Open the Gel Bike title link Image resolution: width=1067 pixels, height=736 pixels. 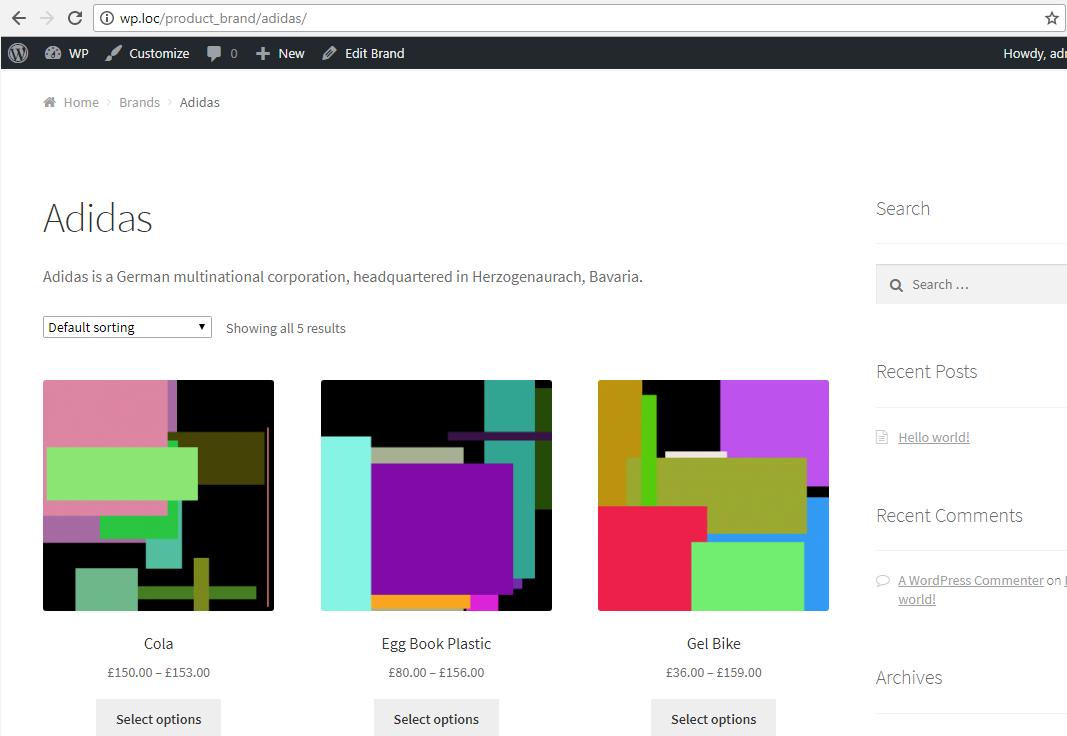(714, 643)
